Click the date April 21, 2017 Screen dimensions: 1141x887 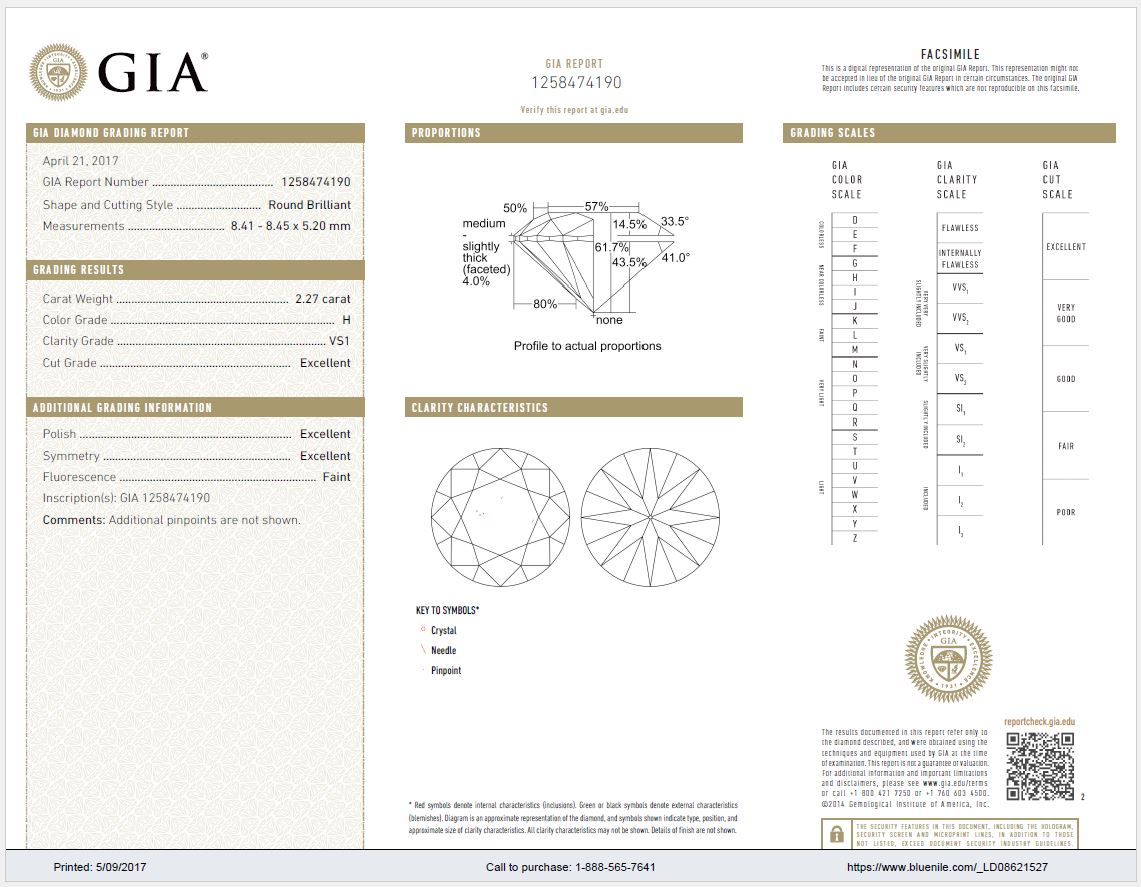coord(80,161)
